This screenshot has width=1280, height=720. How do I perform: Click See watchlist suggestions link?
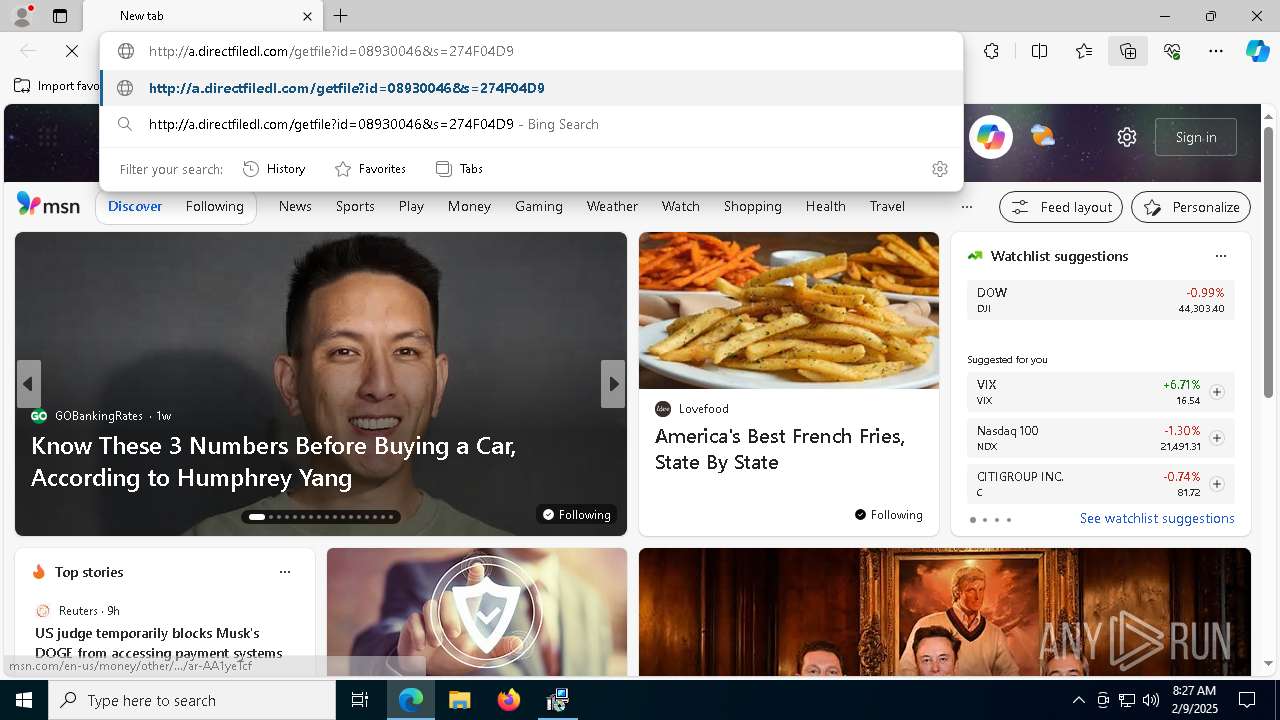tap(1157, 518)
